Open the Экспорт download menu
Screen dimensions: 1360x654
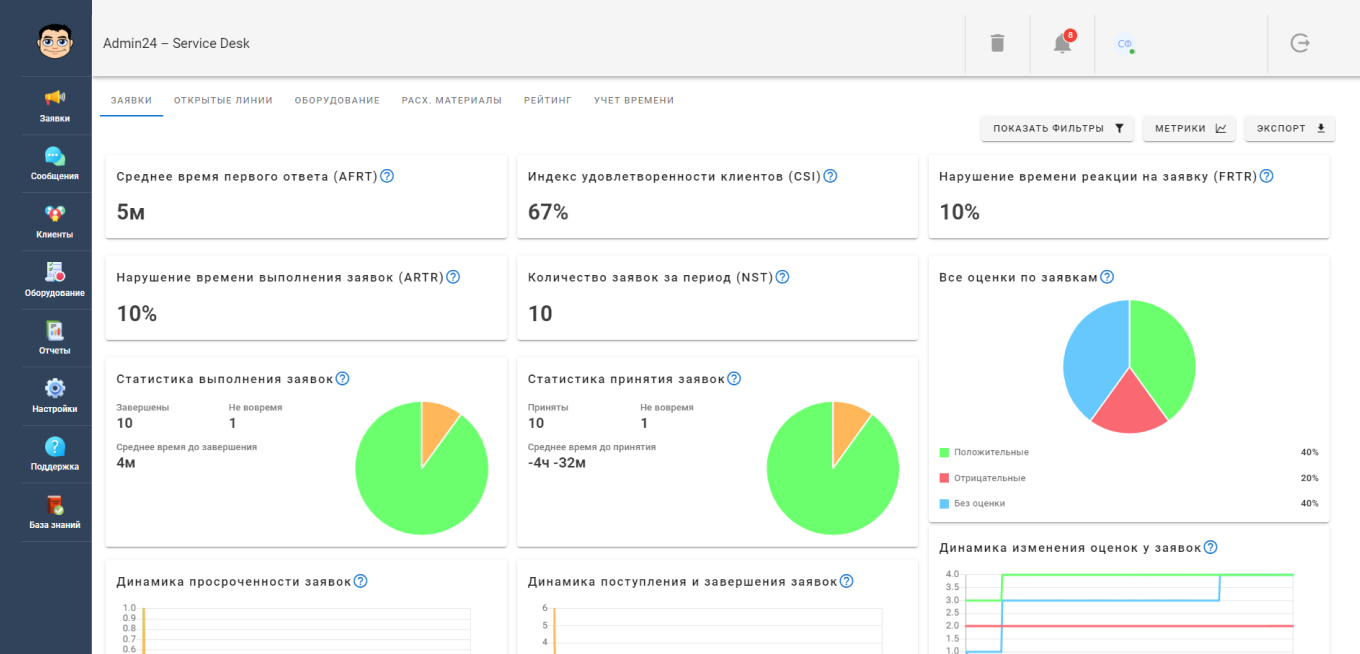1290,128
